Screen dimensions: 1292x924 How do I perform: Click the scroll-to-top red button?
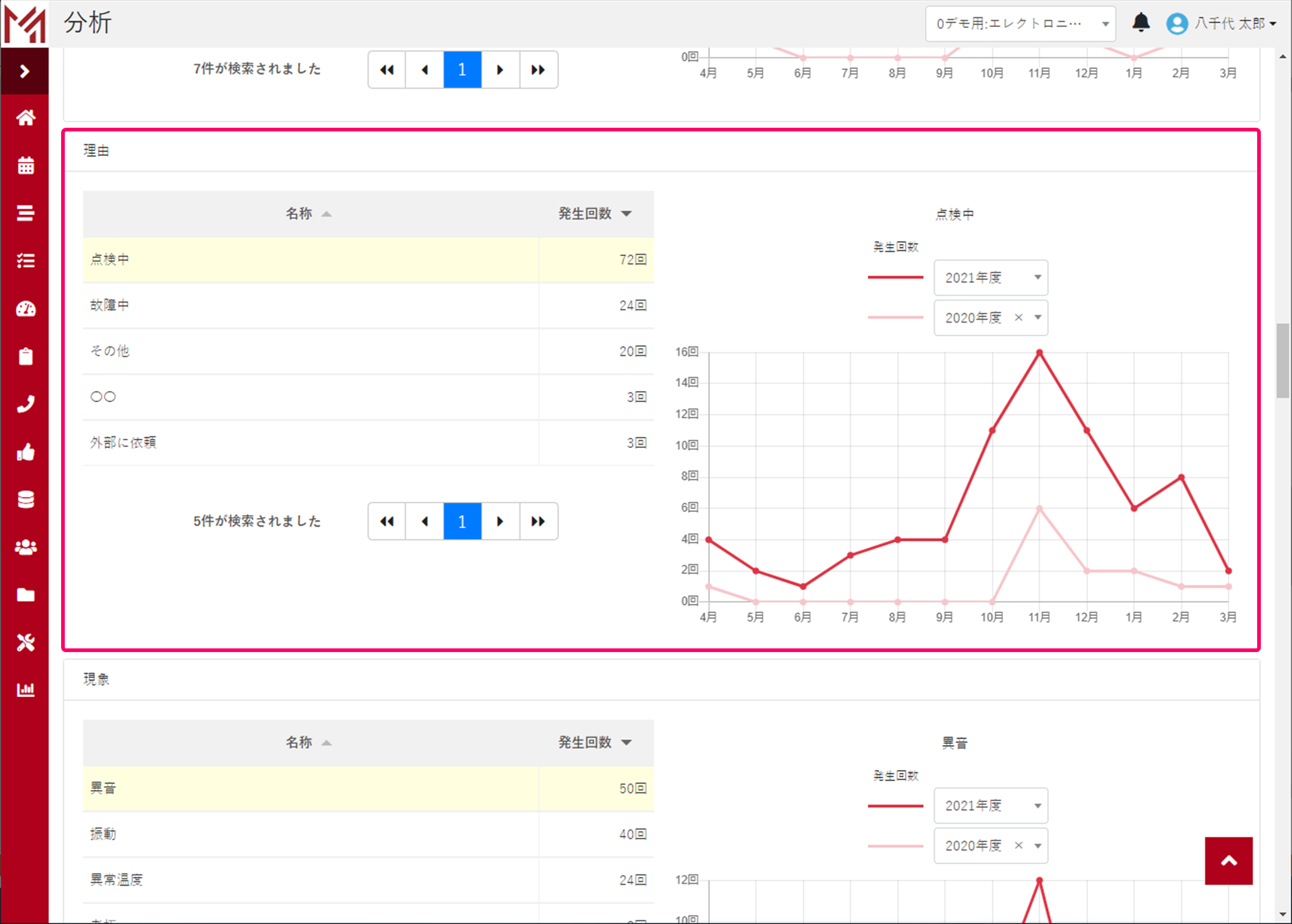tap(1228, 860)
